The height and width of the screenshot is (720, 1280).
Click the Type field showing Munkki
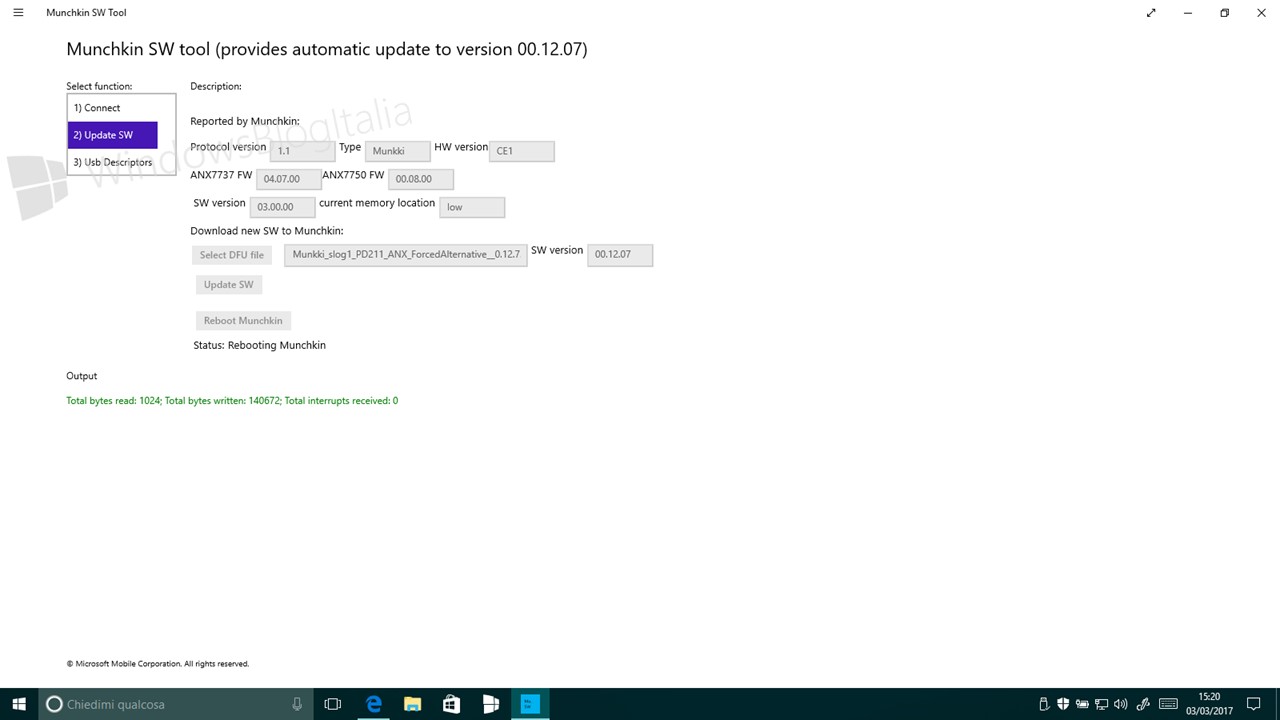397,151
